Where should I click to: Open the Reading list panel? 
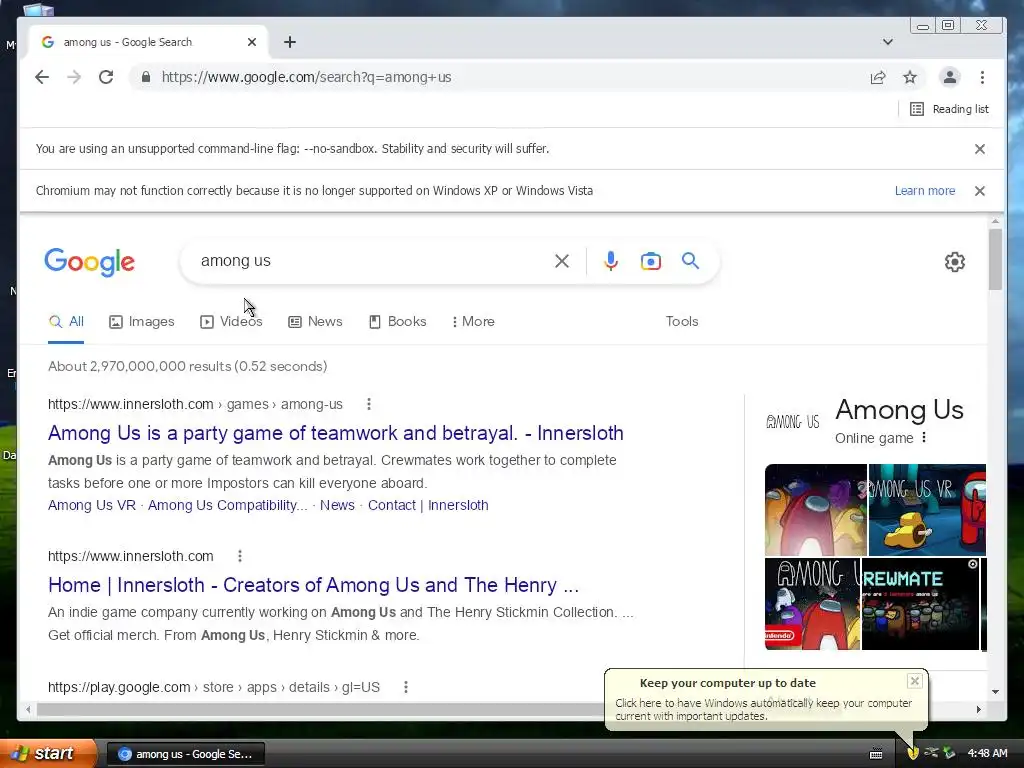(950, 109)
